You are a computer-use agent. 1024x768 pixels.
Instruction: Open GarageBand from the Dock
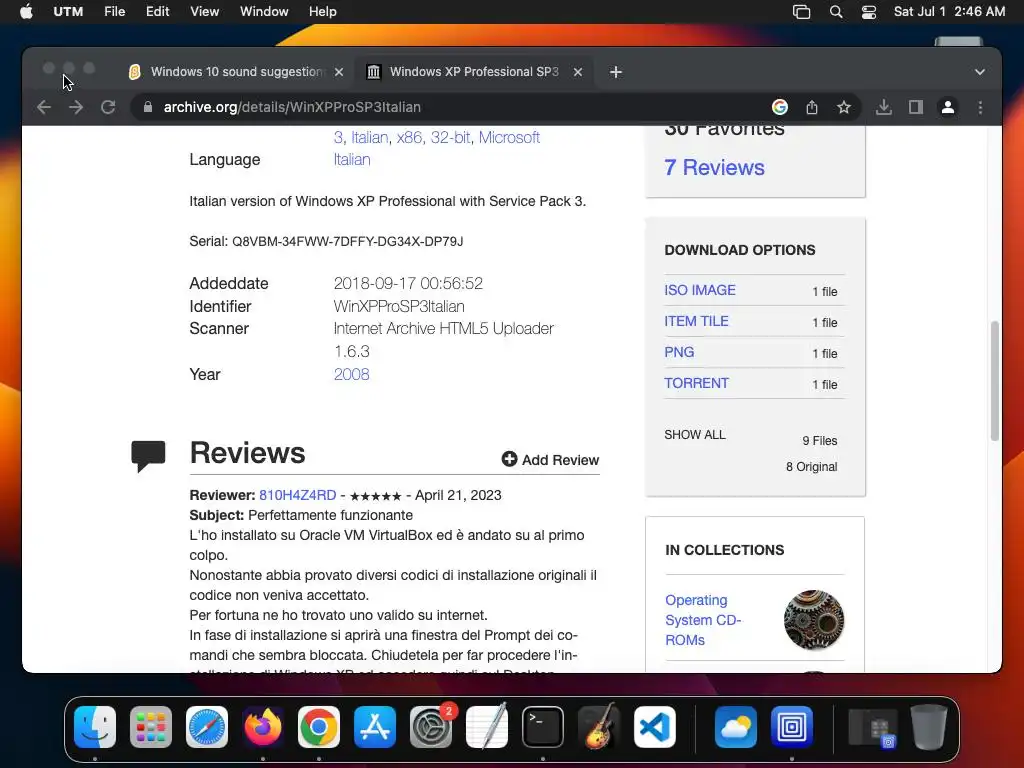(599, 727)
